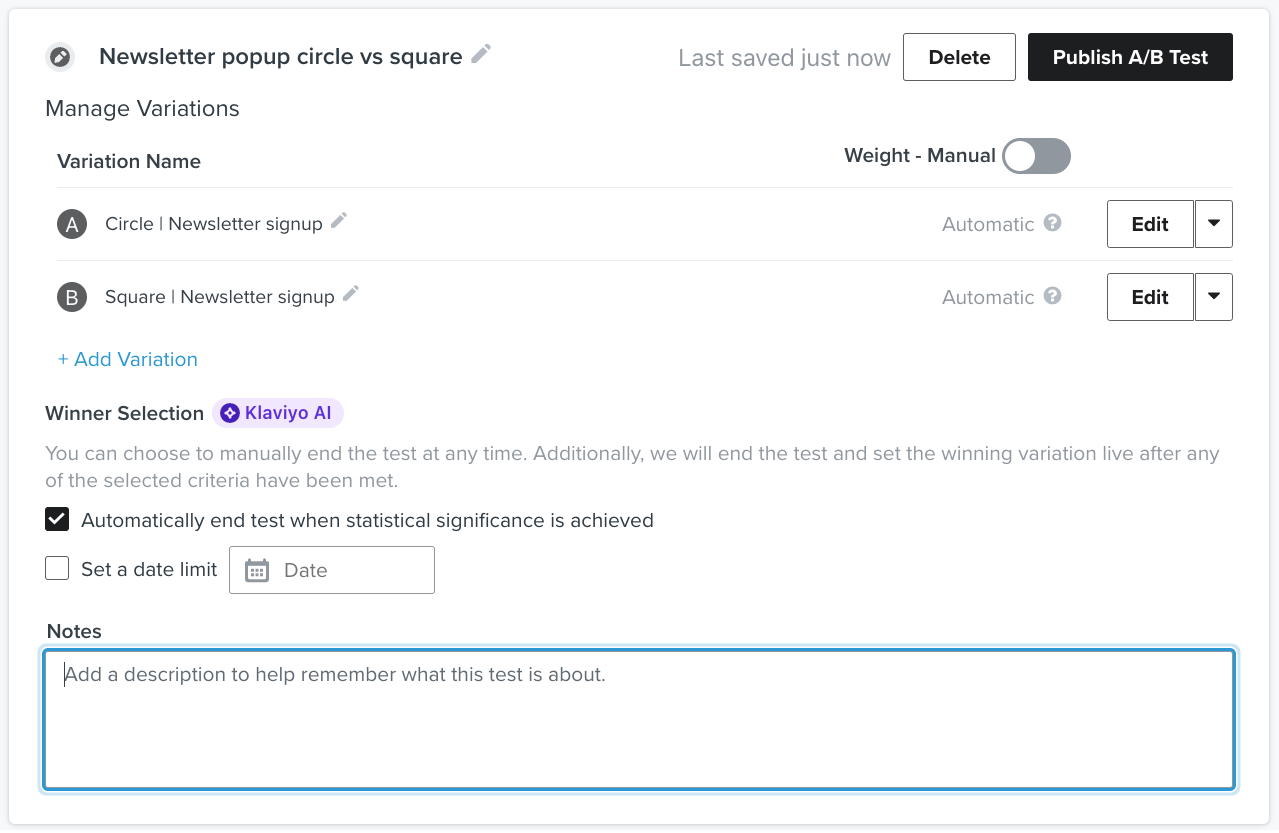Edit the Square newsletter signup variation

pyautogui.click(x=1150, y=297)
